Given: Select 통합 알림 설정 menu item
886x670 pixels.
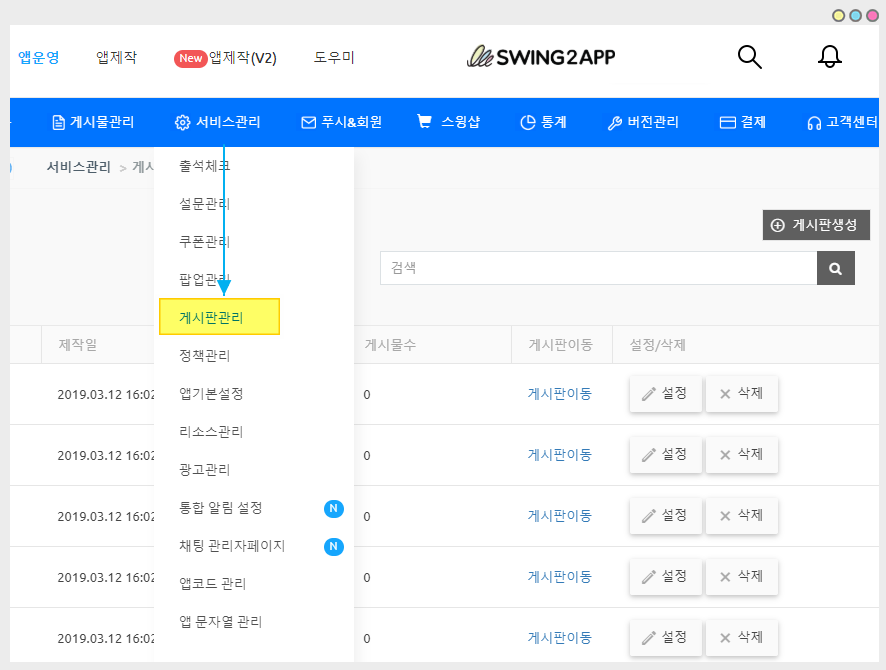Looking at the screenshot, I should (221, 508).
